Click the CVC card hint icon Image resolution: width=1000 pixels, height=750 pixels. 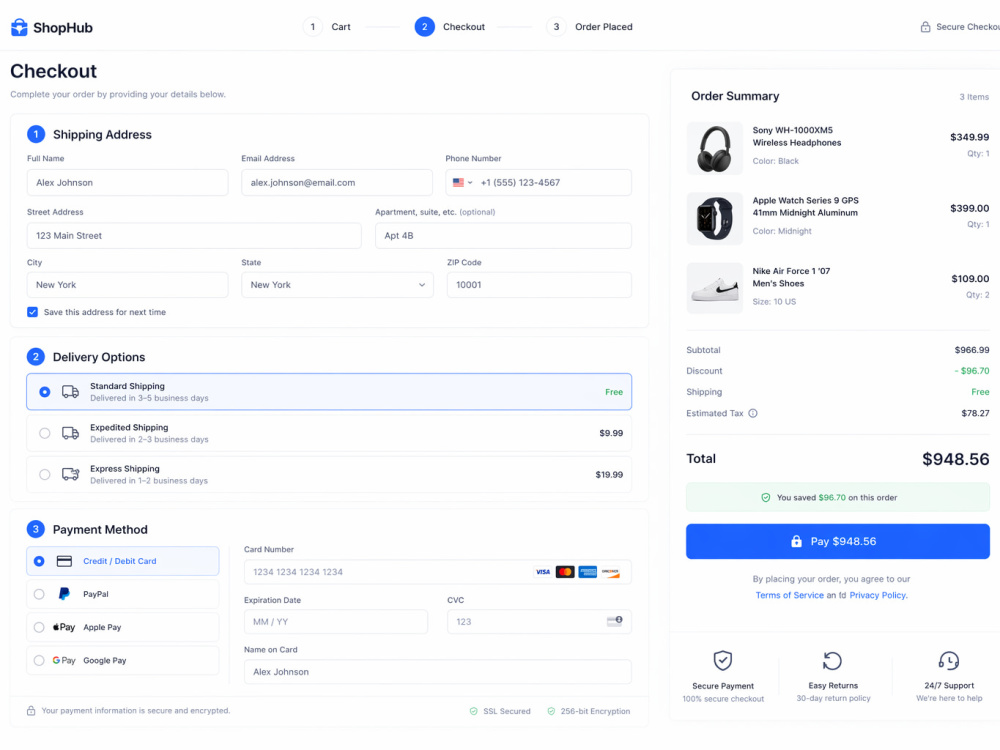coord(615,621)
